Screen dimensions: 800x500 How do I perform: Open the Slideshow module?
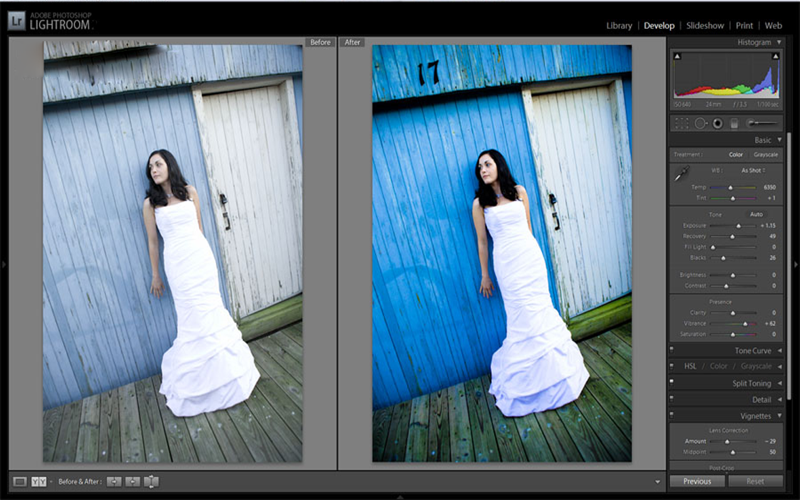pos(705,26)
